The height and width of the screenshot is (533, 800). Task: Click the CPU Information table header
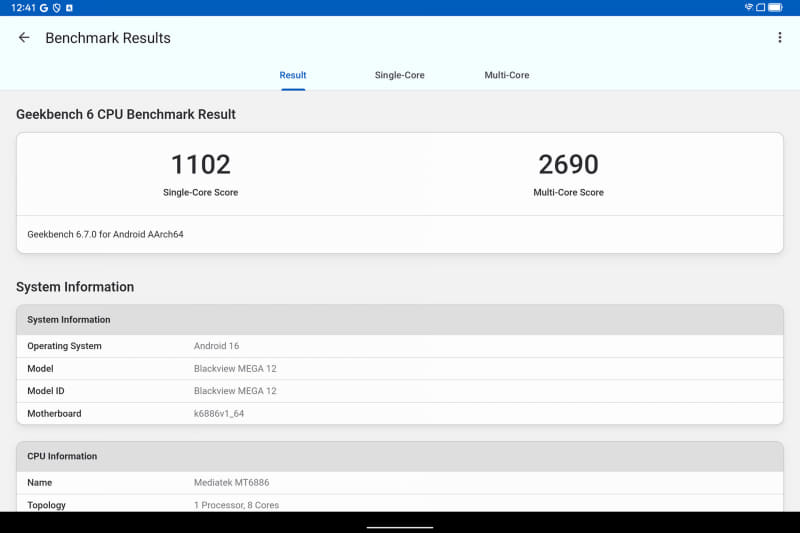[400, 456]
